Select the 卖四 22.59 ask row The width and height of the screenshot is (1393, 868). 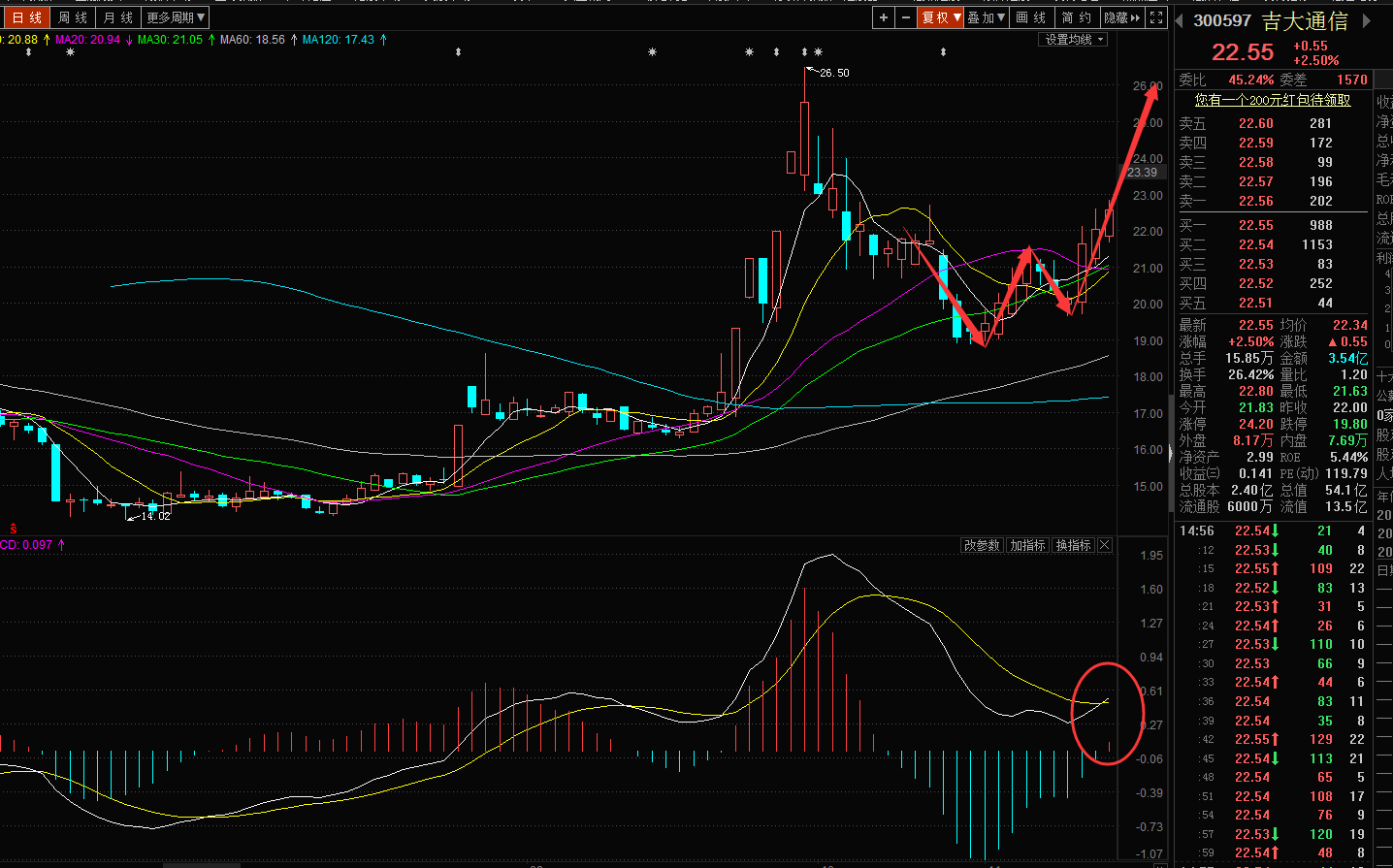(x=1272, y=143)
